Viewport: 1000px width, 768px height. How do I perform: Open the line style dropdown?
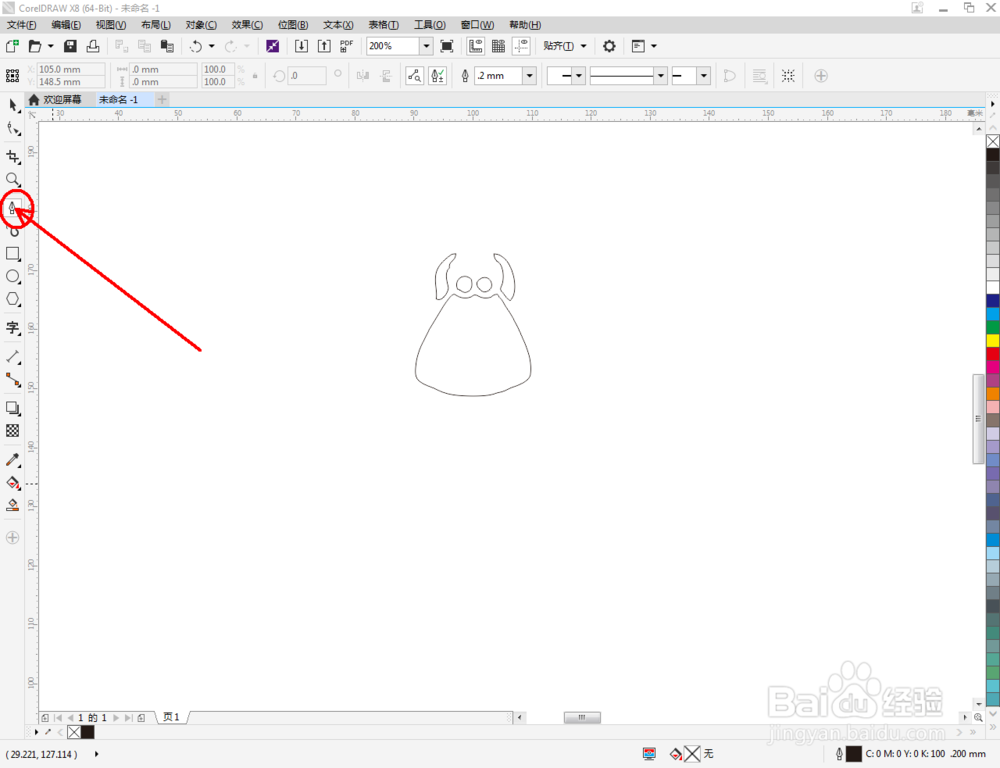pos(661,76)
